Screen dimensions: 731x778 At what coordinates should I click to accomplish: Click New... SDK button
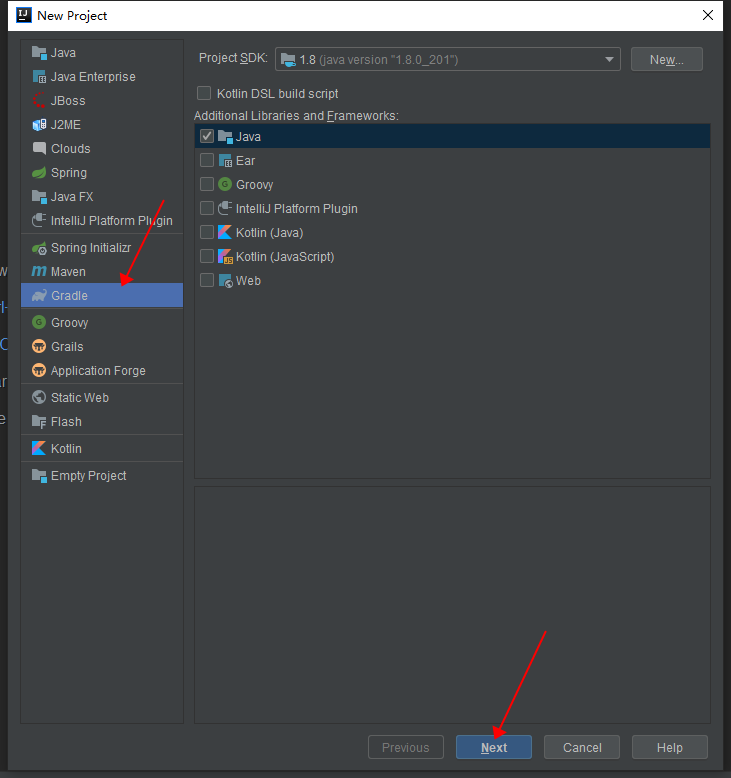point(666,60)
